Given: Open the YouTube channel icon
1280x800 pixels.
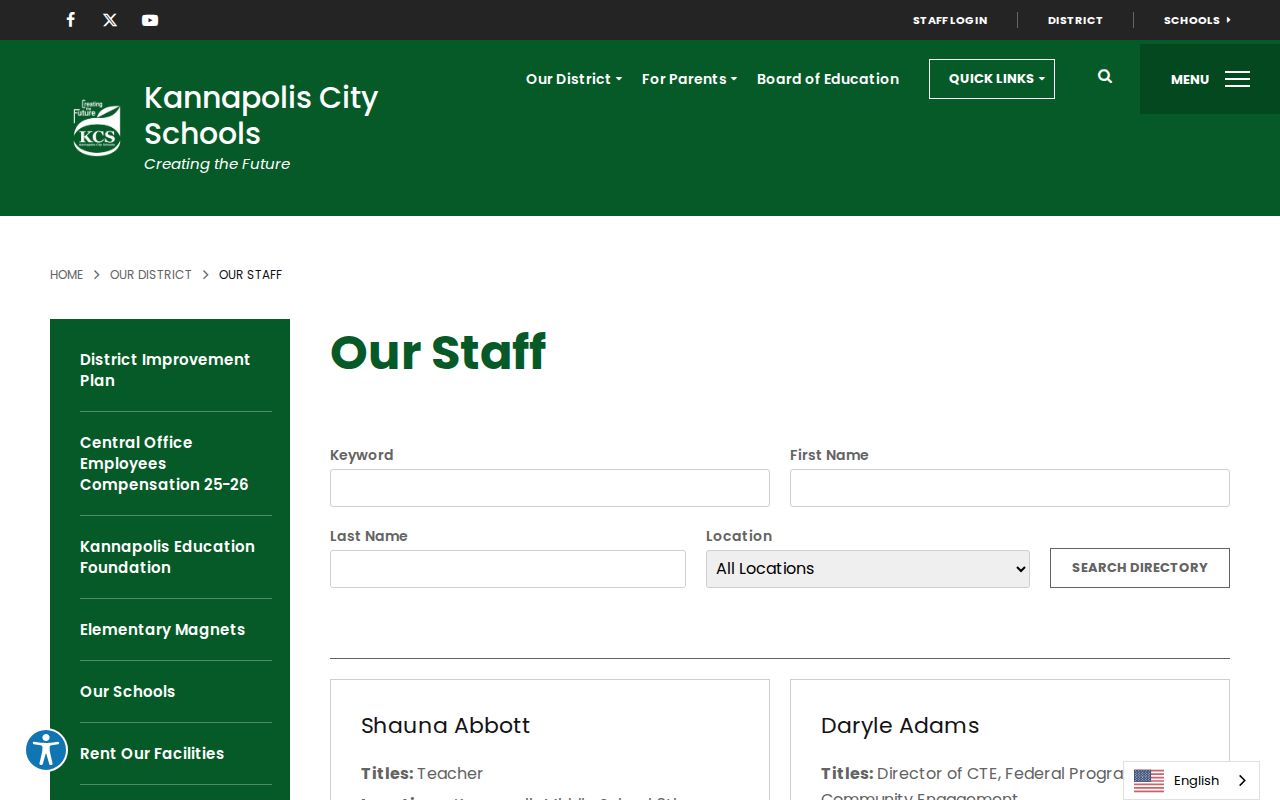Looking at the screenshot, I should pyautogui.click(x=150, y=20).
